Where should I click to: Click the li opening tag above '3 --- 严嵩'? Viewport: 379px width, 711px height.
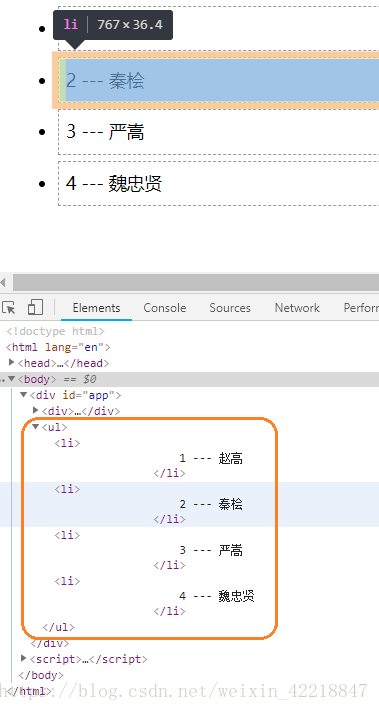pyautogui.click(x=67, y=535)
